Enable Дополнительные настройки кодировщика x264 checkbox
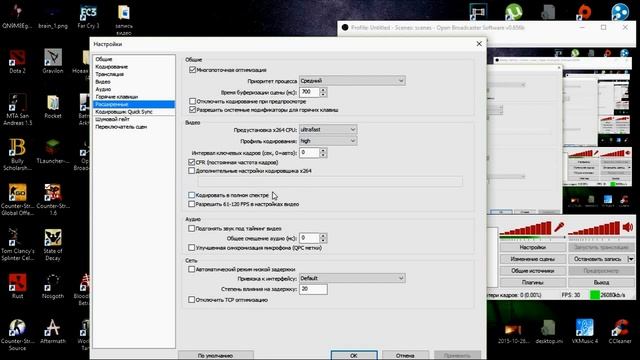 click(x=191, y=171)
